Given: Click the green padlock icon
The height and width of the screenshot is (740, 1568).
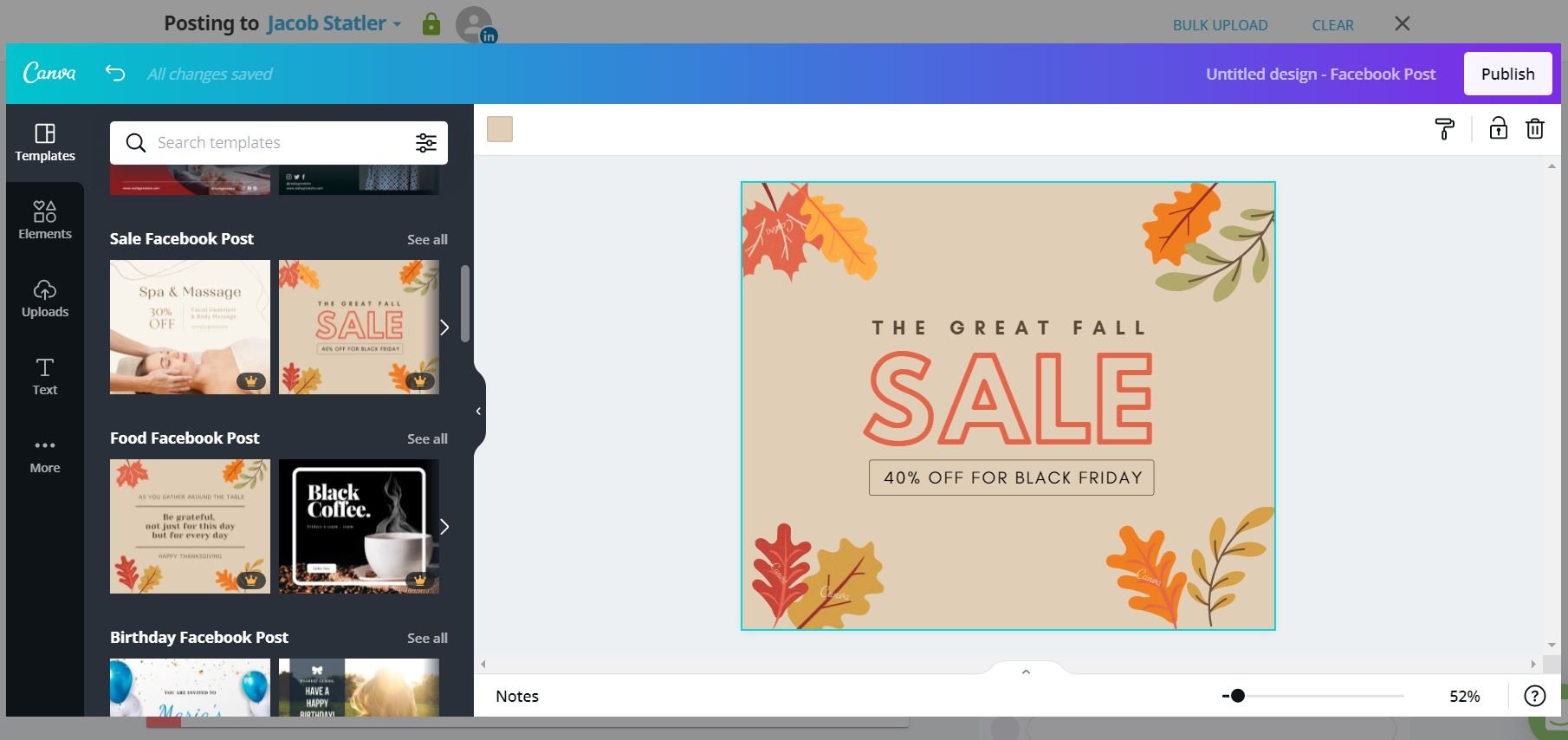Looking at the screenshot, I should (431, 23).
